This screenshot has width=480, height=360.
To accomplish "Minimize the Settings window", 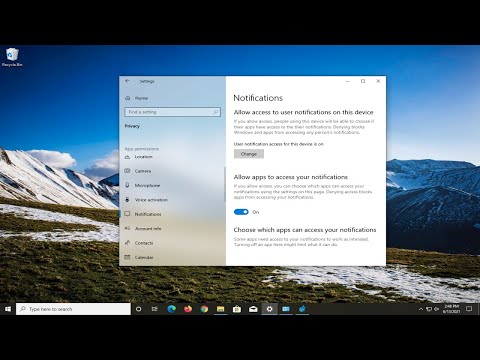I will pyautogui.click(x=348, y=81).
